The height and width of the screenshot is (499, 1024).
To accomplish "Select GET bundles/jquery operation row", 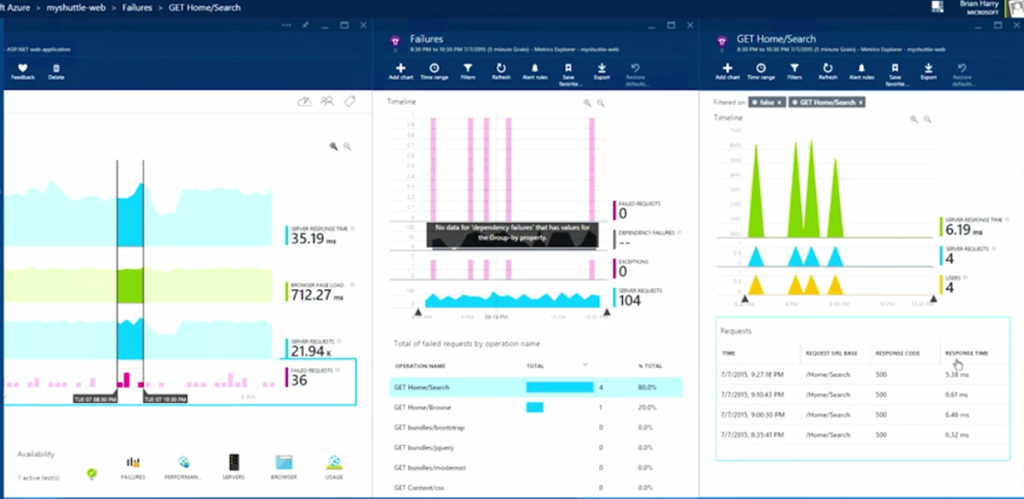I will coord(536,448).
